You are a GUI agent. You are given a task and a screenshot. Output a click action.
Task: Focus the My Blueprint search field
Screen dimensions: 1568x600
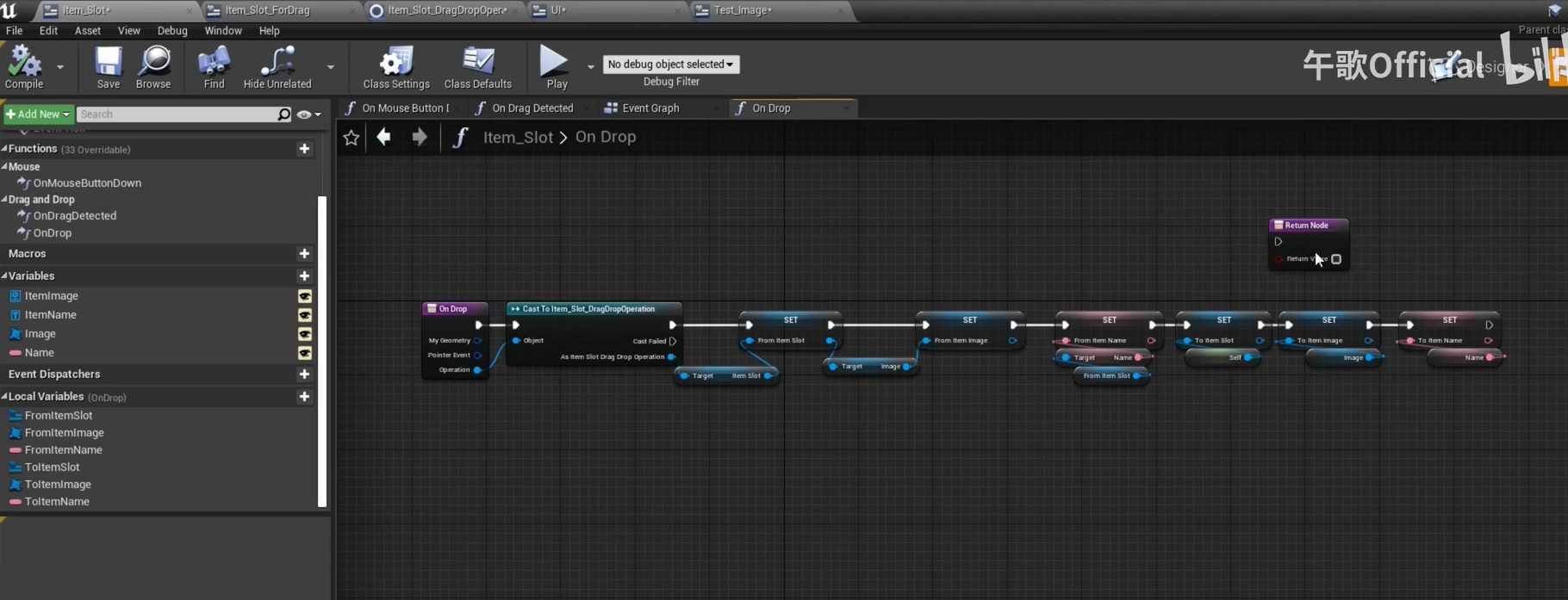point(177,114)
